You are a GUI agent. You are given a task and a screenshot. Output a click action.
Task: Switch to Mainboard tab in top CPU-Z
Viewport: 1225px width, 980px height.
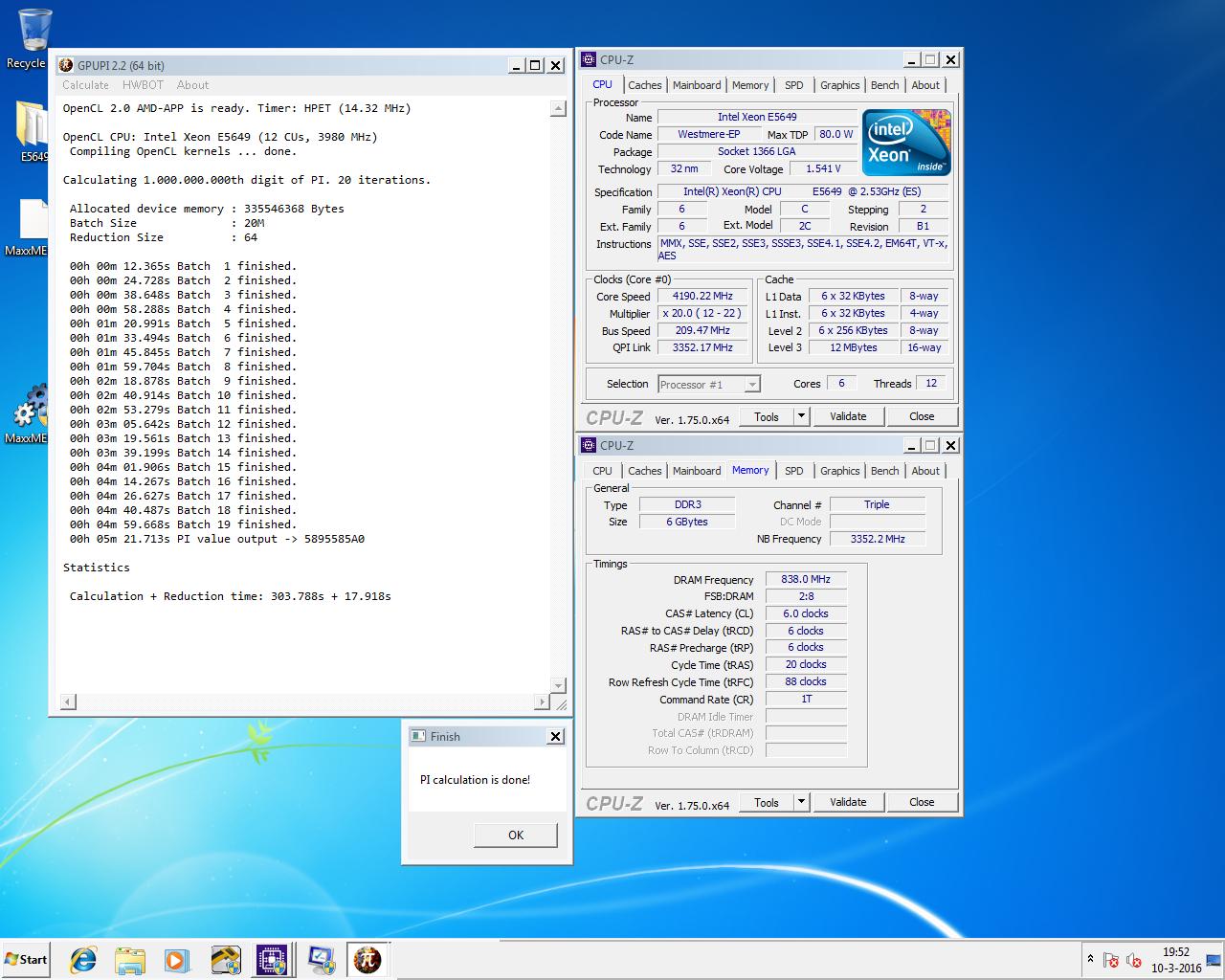(x=697, y=85)
